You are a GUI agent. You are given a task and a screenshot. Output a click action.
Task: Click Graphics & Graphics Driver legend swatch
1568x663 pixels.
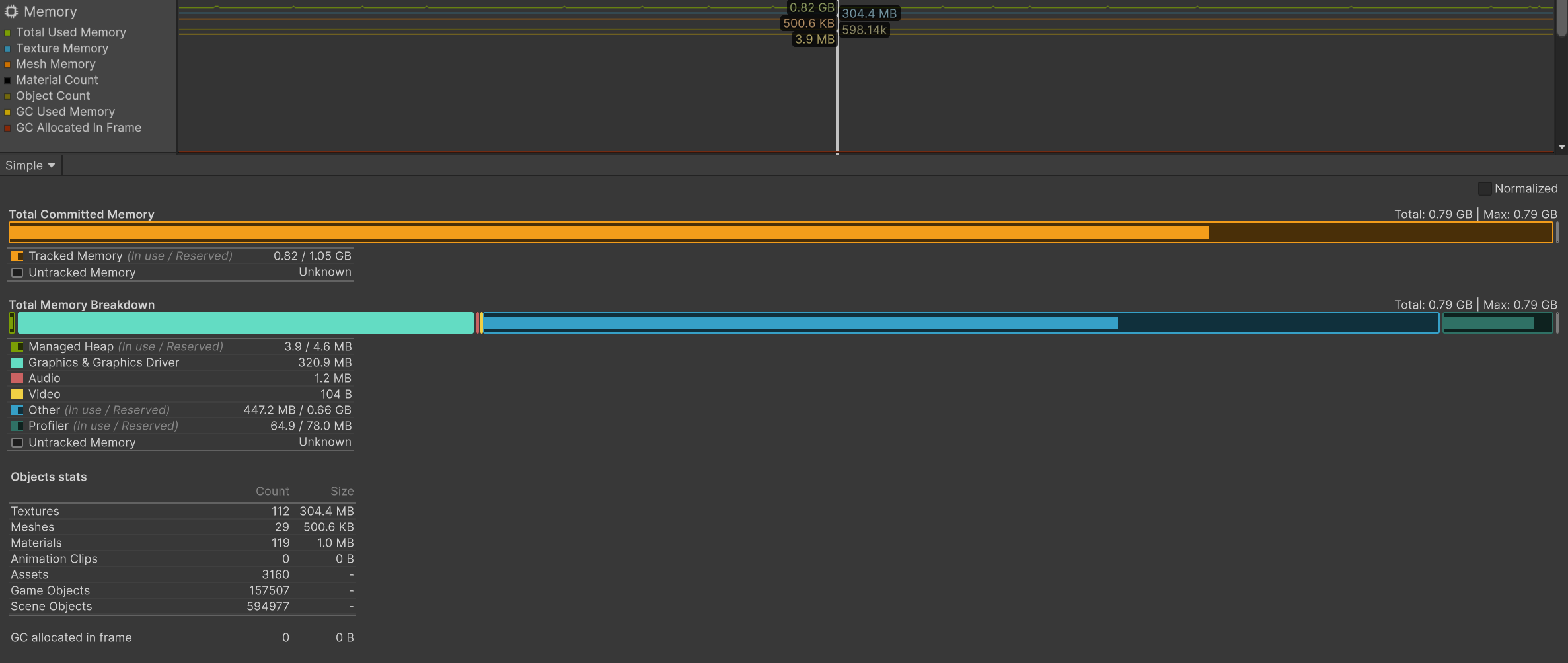[x=17, y=362]
